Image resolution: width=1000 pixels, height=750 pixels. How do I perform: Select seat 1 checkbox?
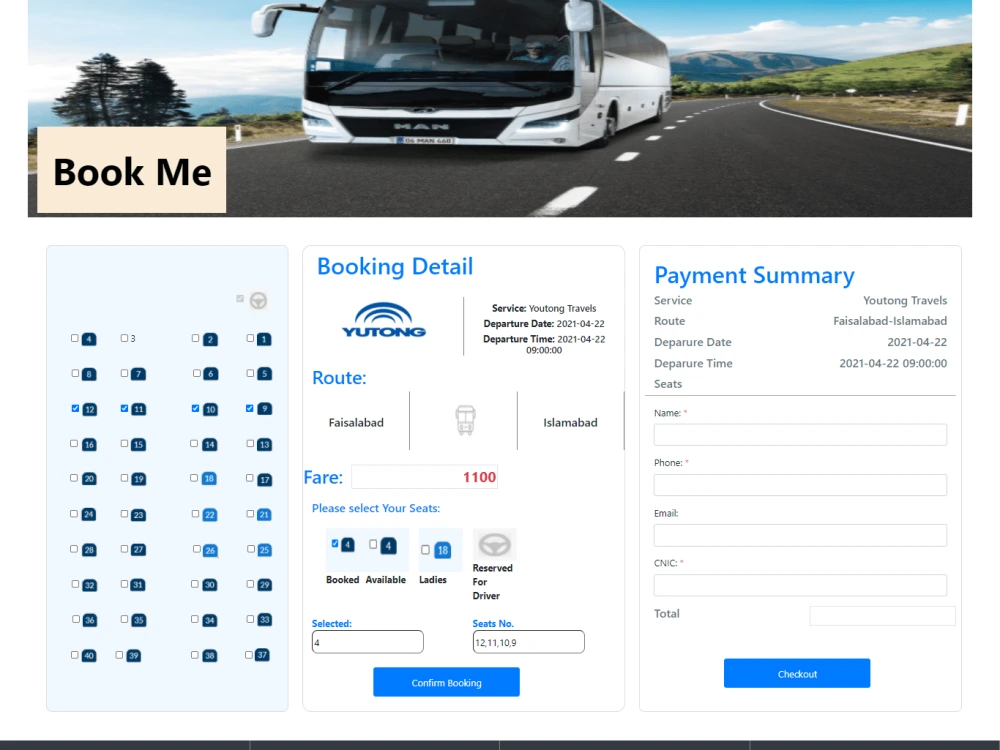click(x=250, y=338)
